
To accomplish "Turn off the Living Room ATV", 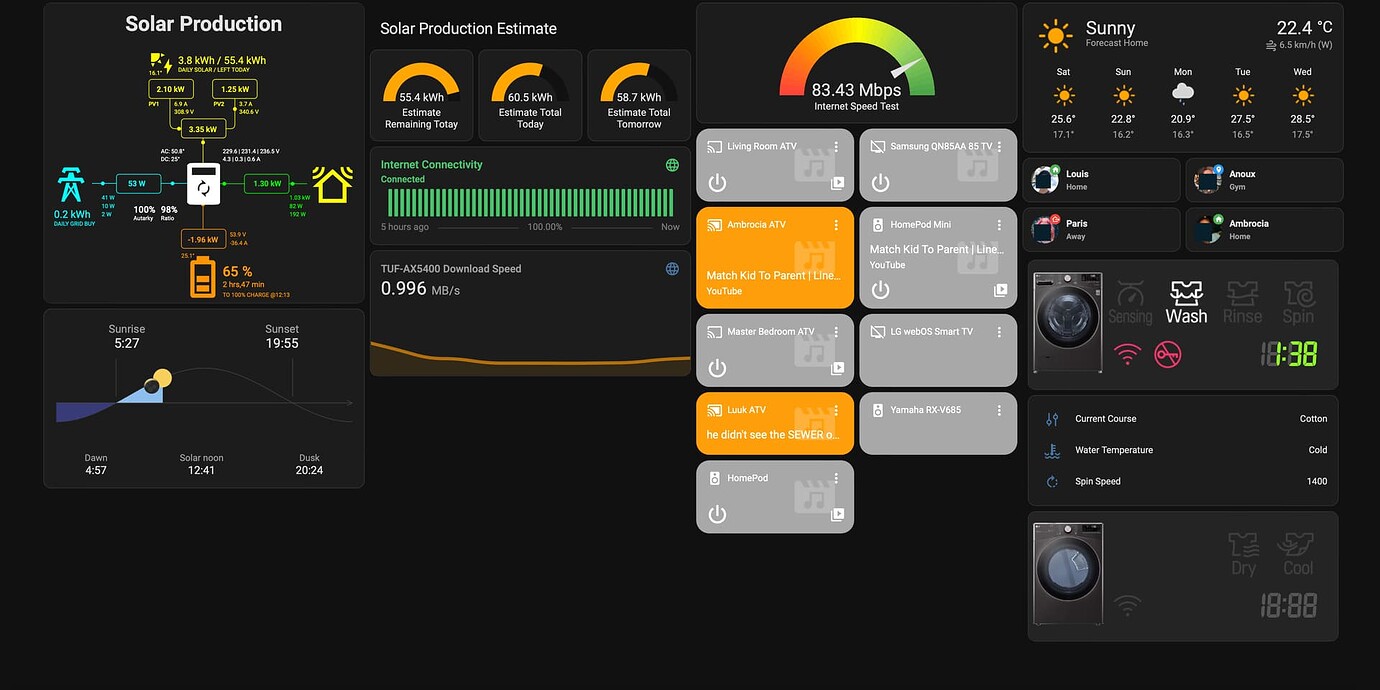I will (x=716, y=182).
